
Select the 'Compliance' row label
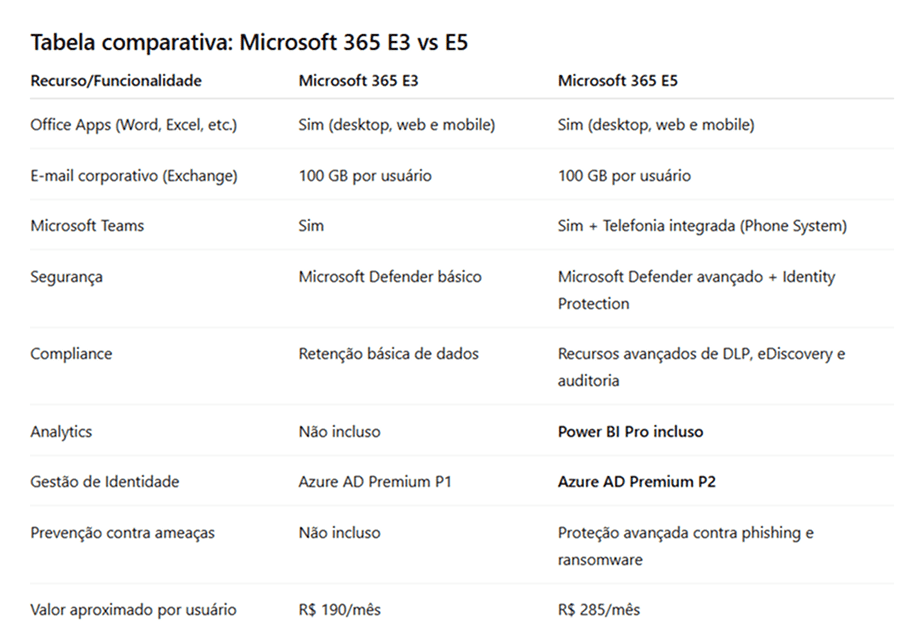click(71, 353)
